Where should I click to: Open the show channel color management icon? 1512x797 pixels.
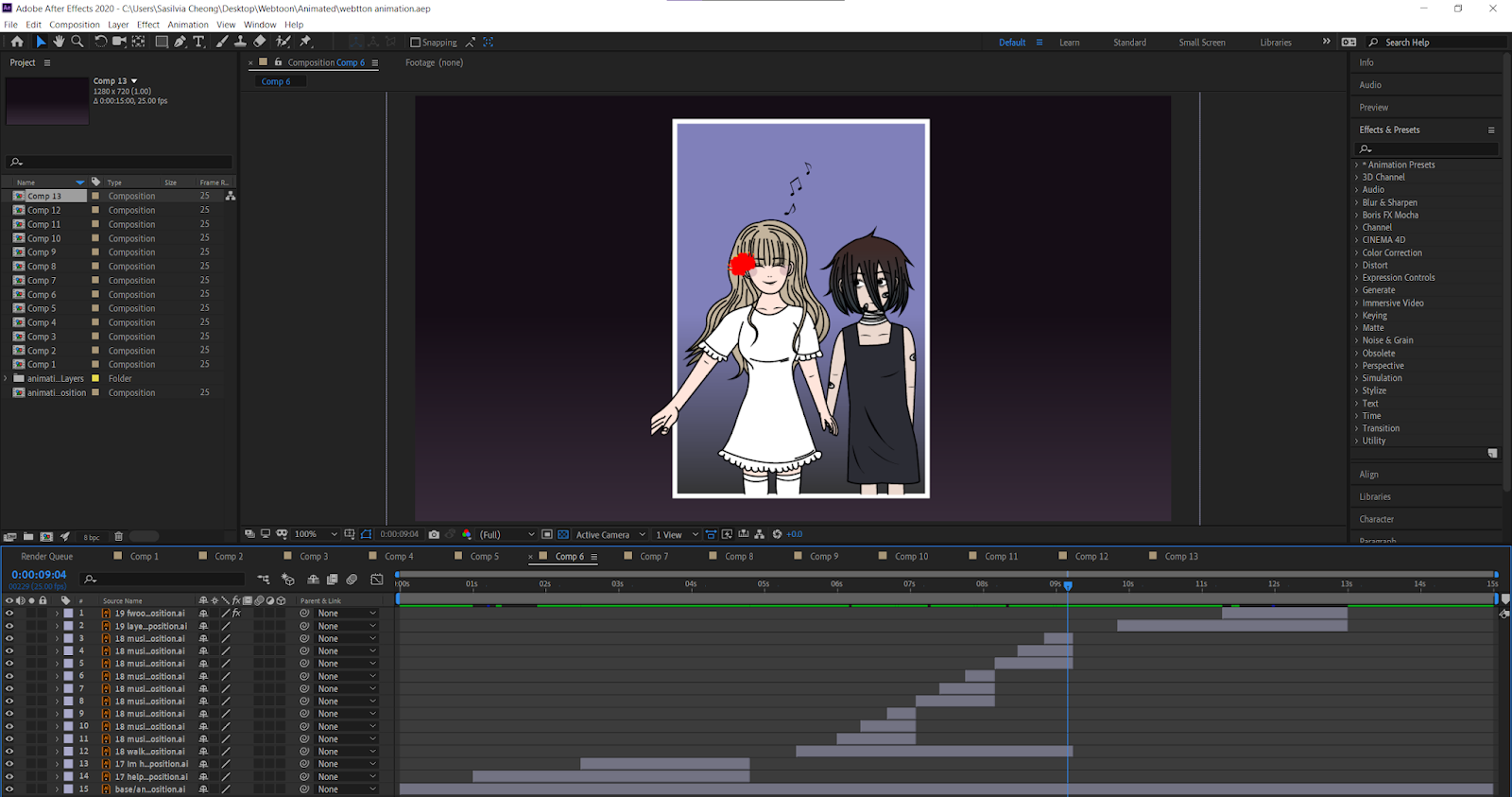467,534
